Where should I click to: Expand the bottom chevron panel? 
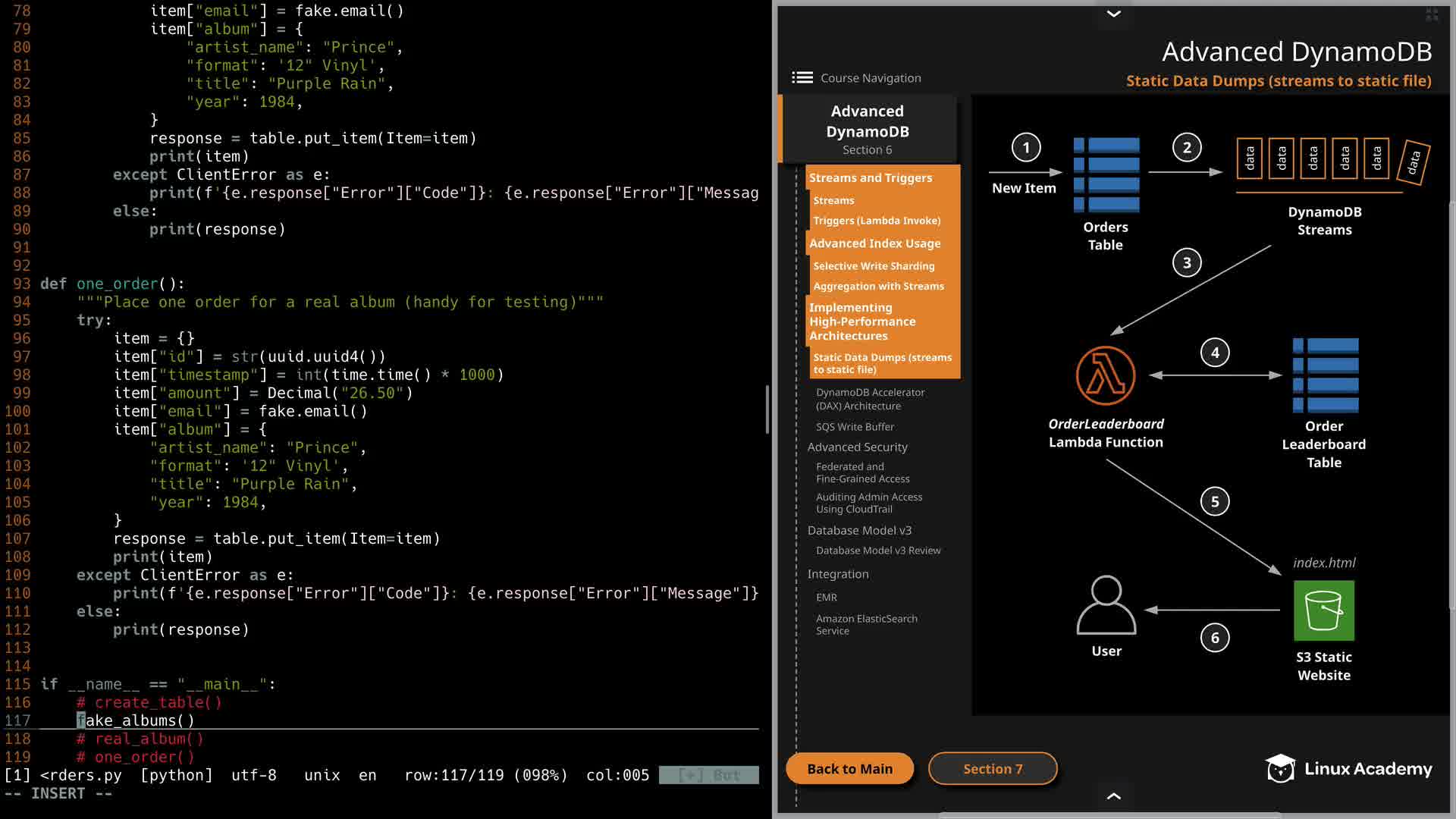pos(1113,796)
